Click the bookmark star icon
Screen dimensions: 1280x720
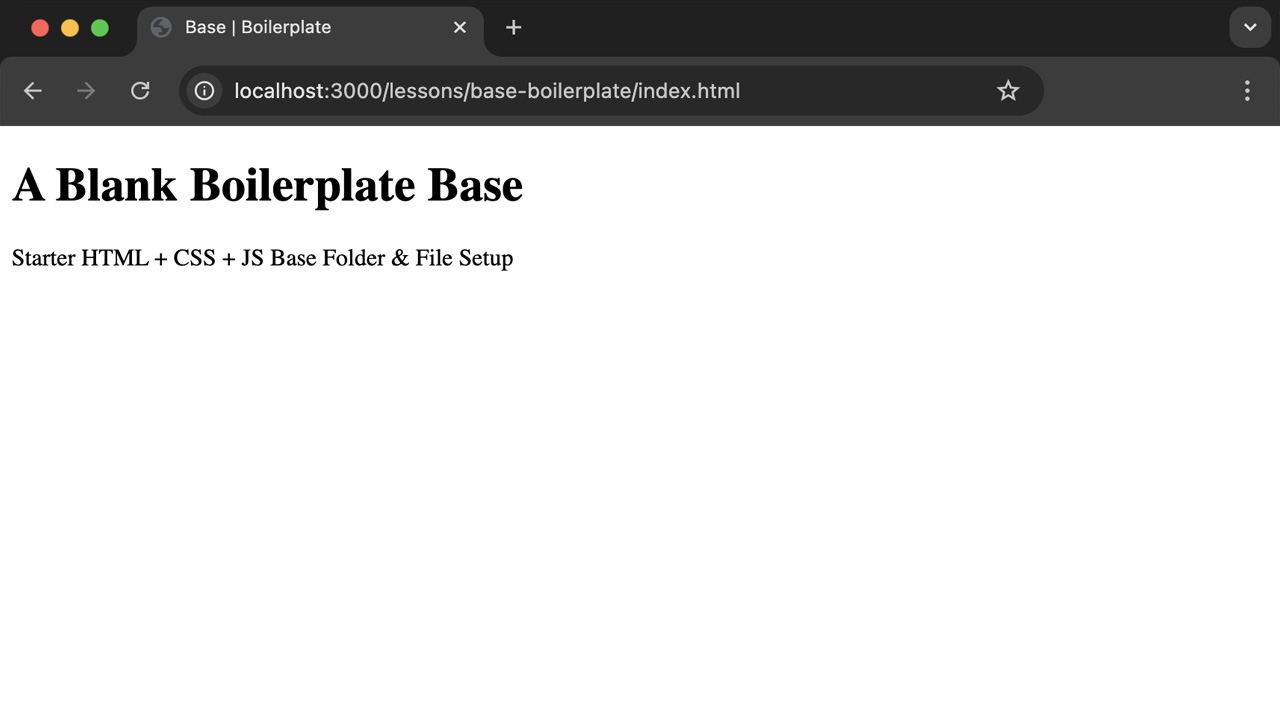[1007, 90]
